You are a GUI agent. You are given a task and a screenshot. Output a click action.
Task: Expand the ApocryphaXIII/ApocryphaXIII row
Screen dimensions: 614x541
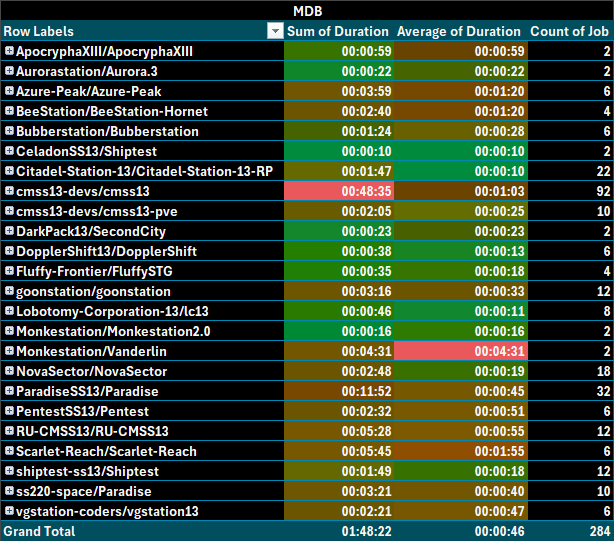coord(9,51)
